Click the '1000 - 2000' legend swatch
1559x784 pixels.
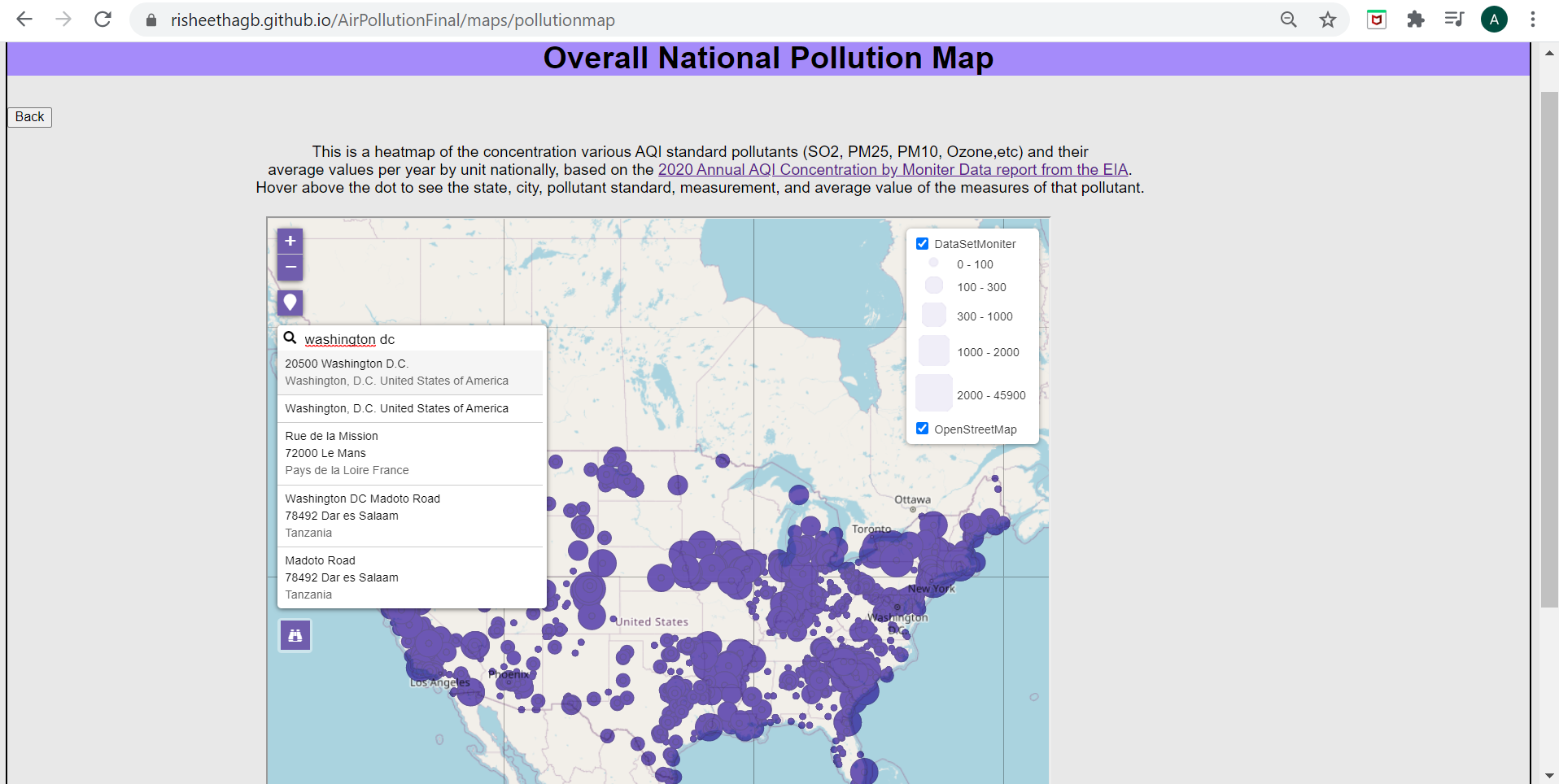click(934, 351)
